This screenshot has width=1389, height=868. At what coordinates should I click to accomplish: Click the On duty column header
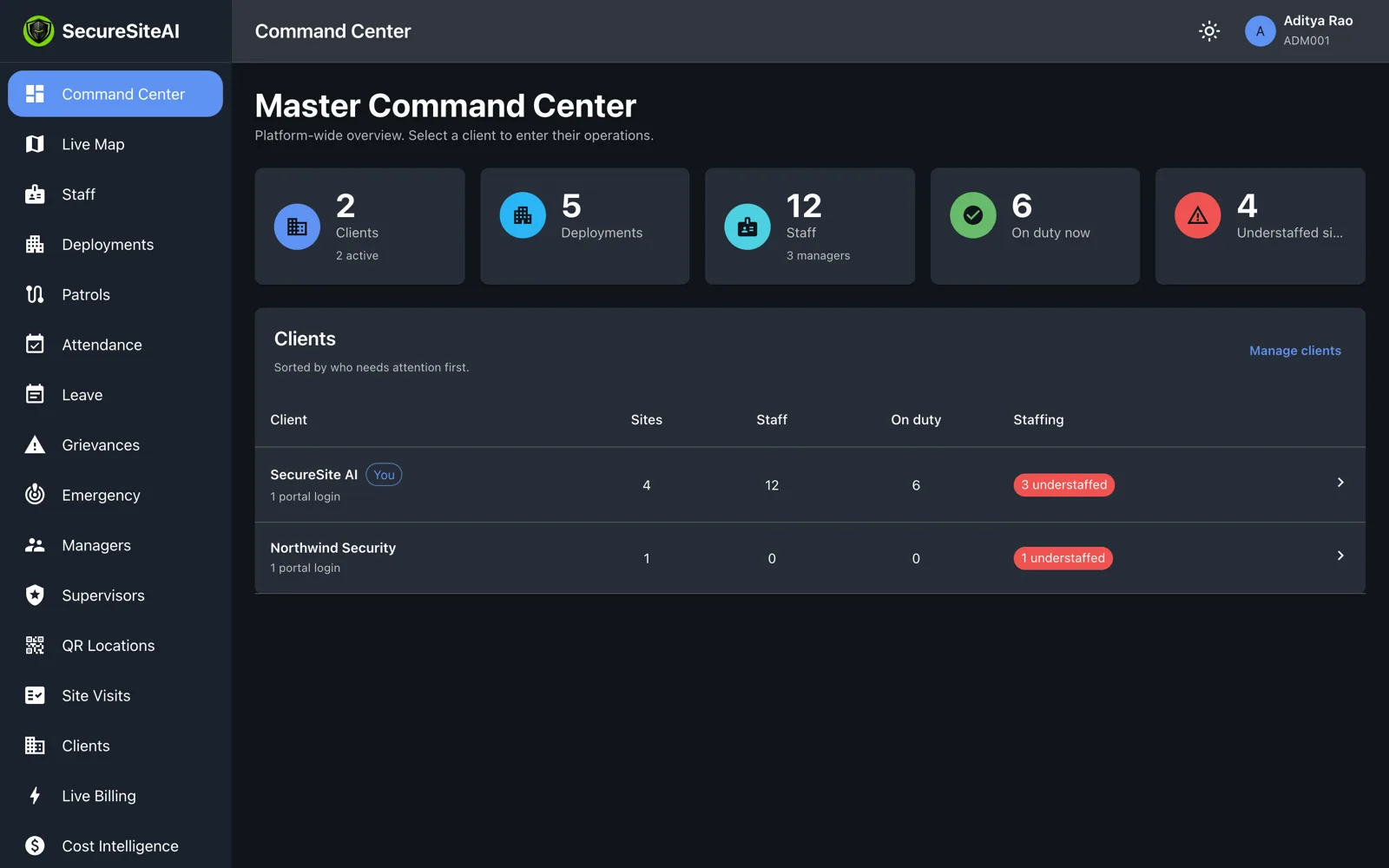pos(916,420)
